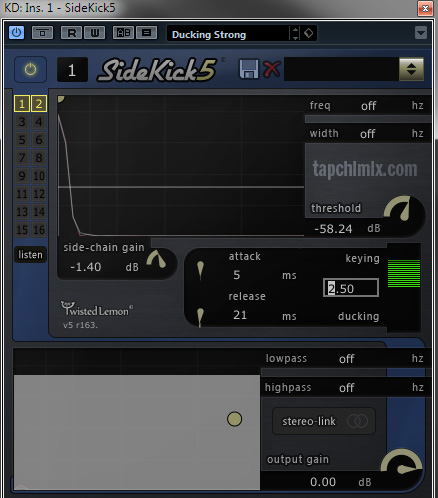
Task: Toggle the SideKick5 yellow power button
Action: coord(30,69)
